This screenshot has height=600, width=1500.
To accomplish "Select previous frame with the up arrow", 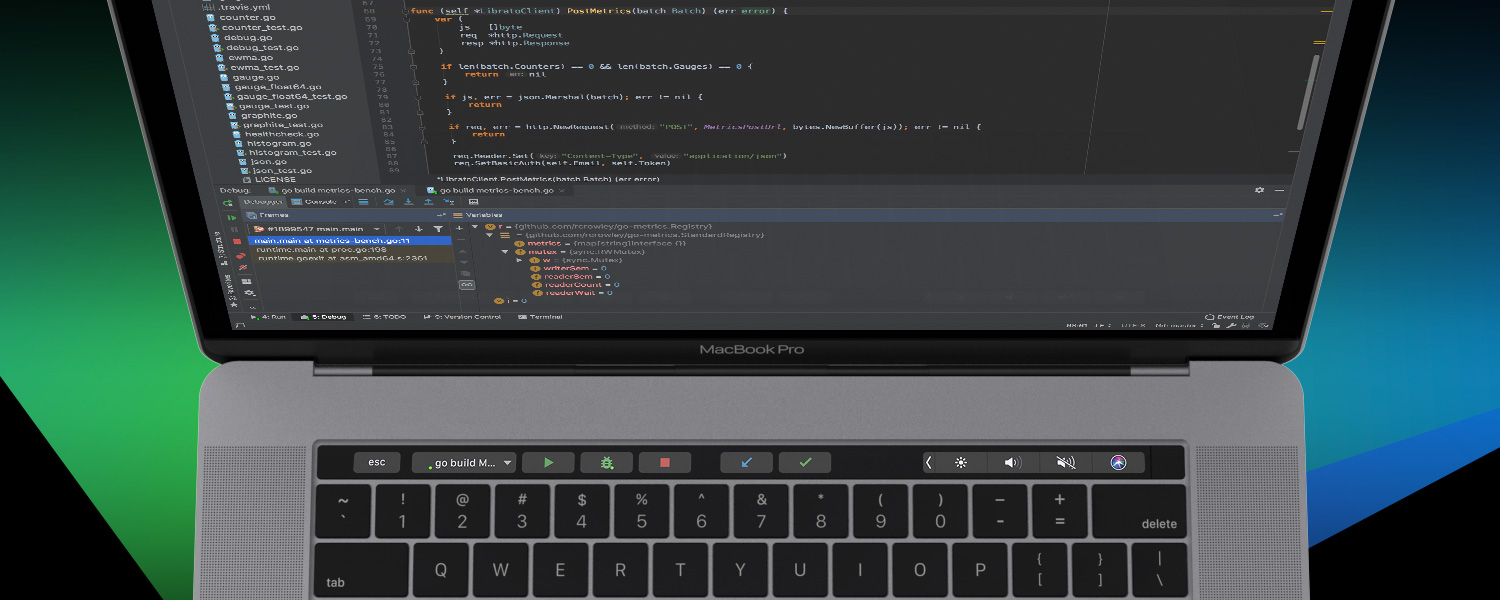I will (399, 229).
